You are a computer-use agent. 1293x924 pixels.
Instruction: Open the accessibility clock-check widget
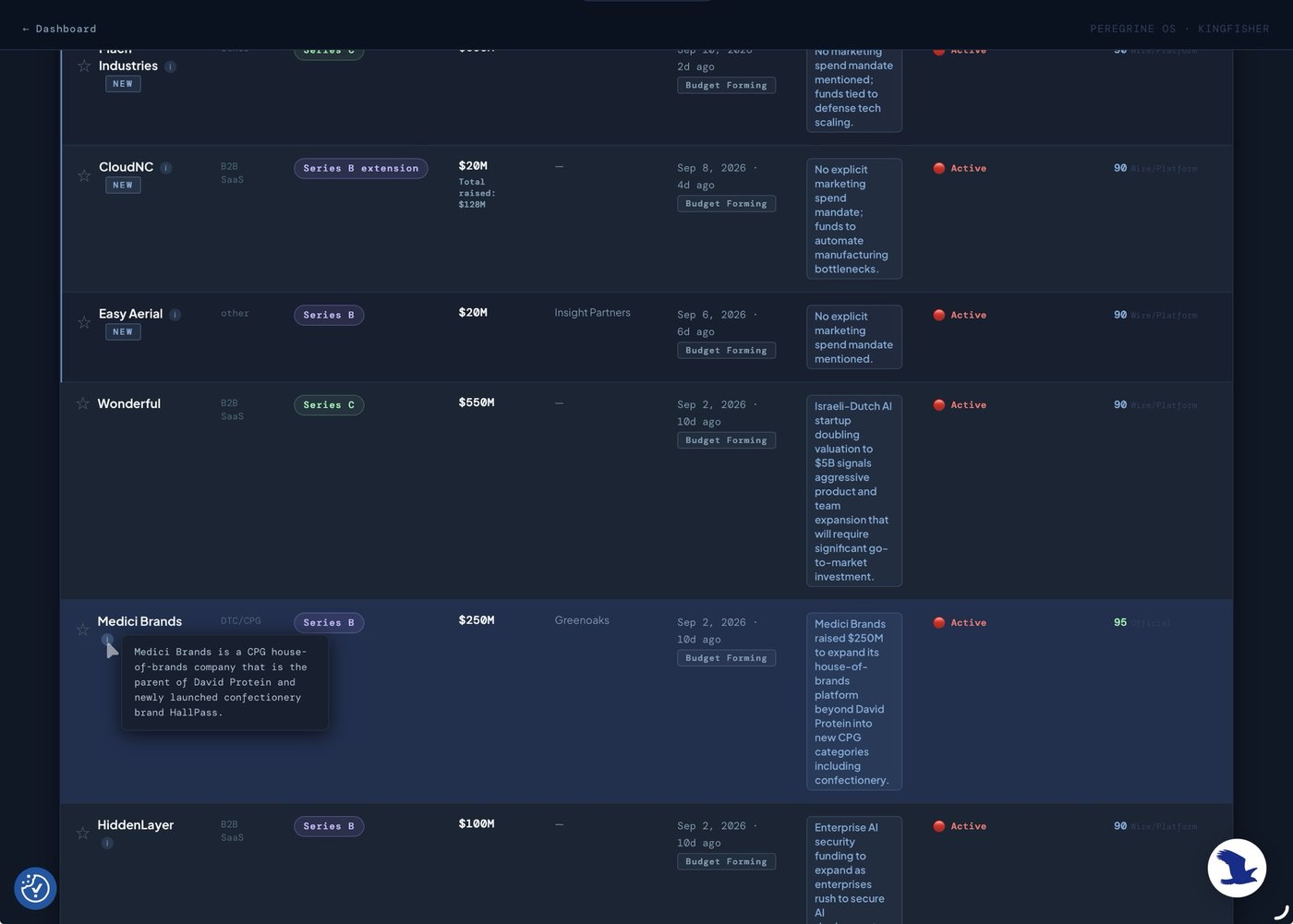[35, 888]
